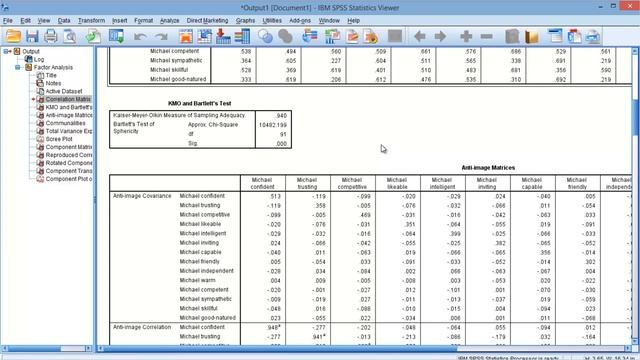640x360 pixels.
Task: Click the brown book Show/Hide icon
Action: tap(531, 36)
